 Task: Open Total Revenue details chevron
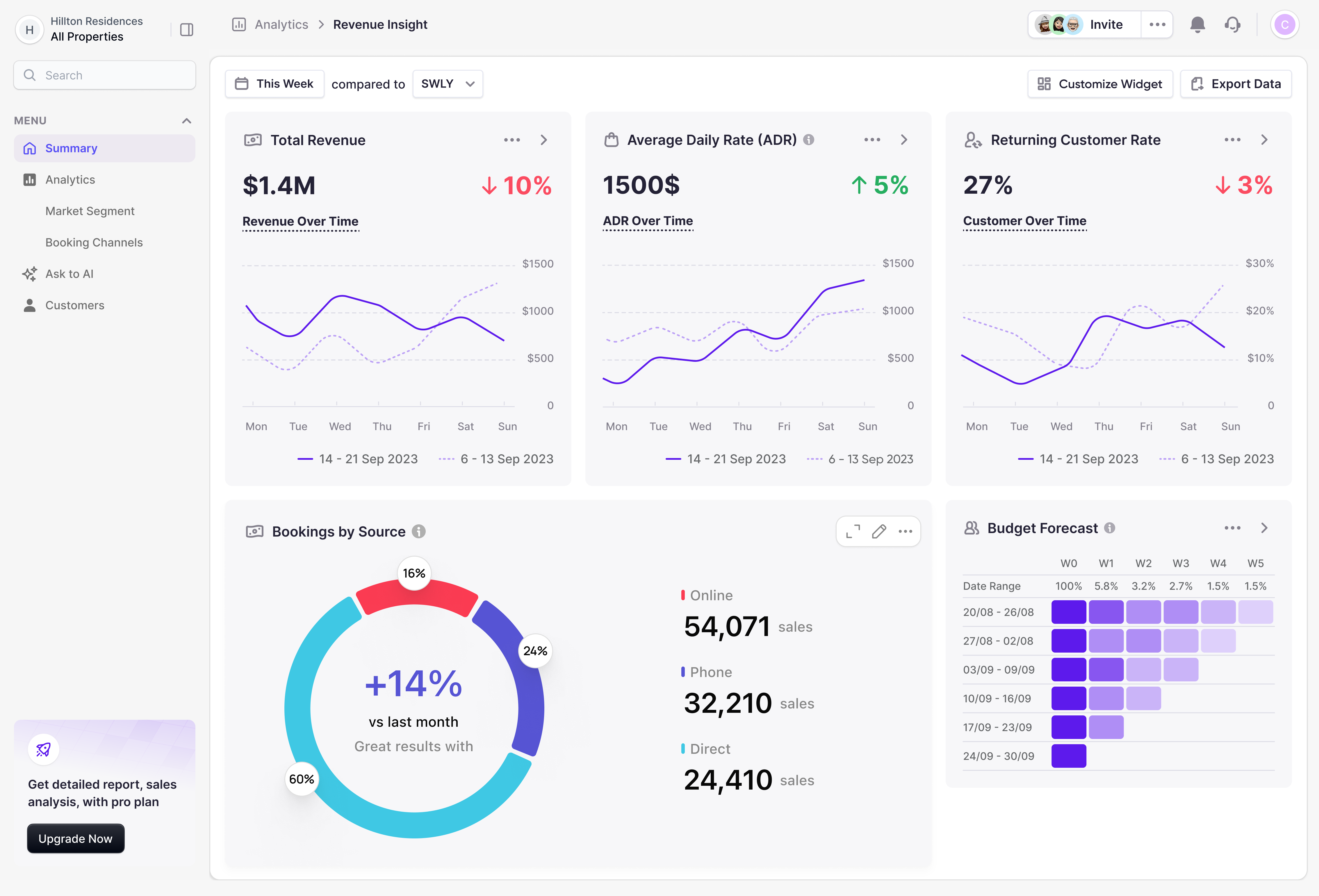click(544, 140)
